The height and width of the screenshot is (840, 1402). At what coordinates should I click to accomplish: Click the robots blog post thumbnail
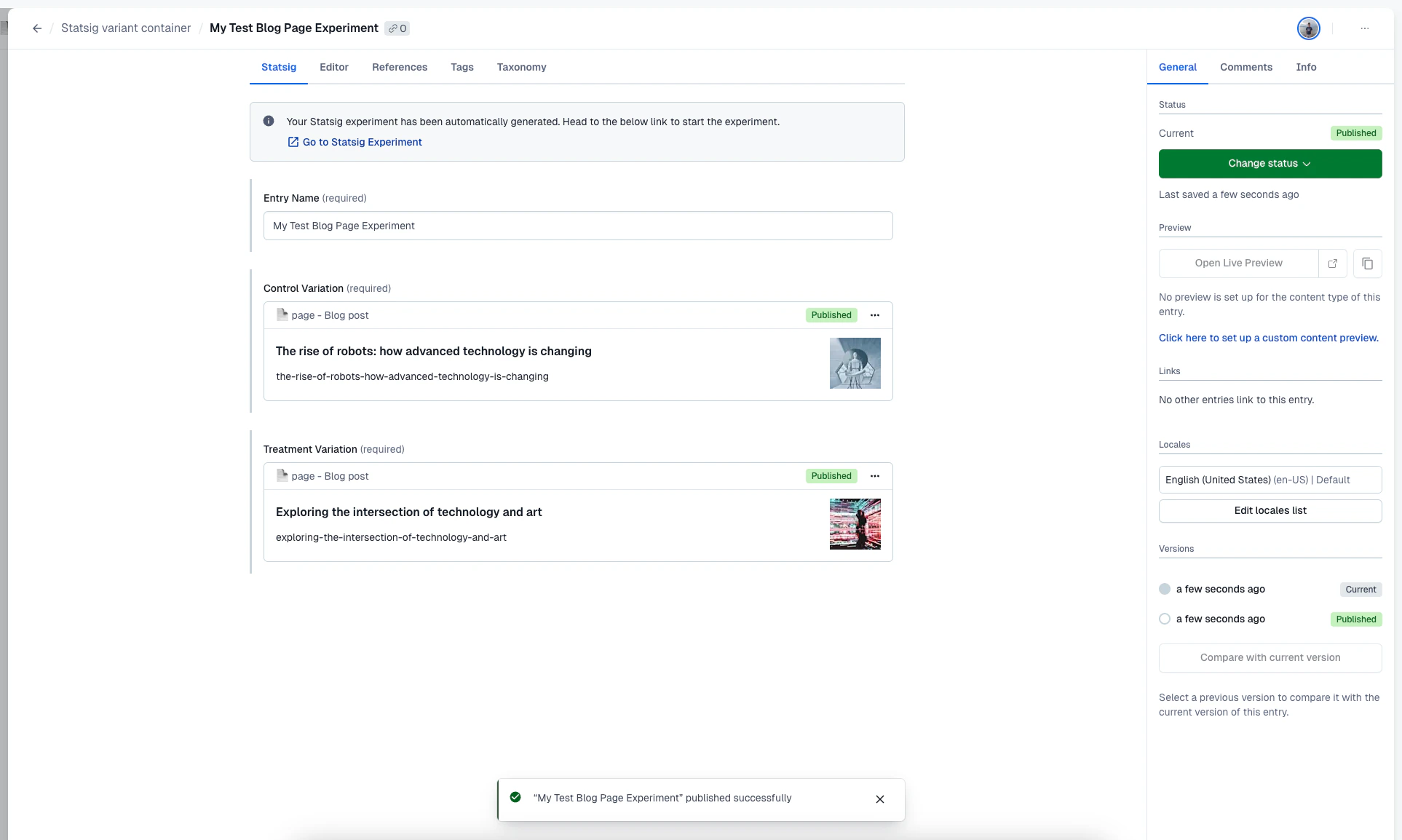pyautogui.click(x=855, y=362)
